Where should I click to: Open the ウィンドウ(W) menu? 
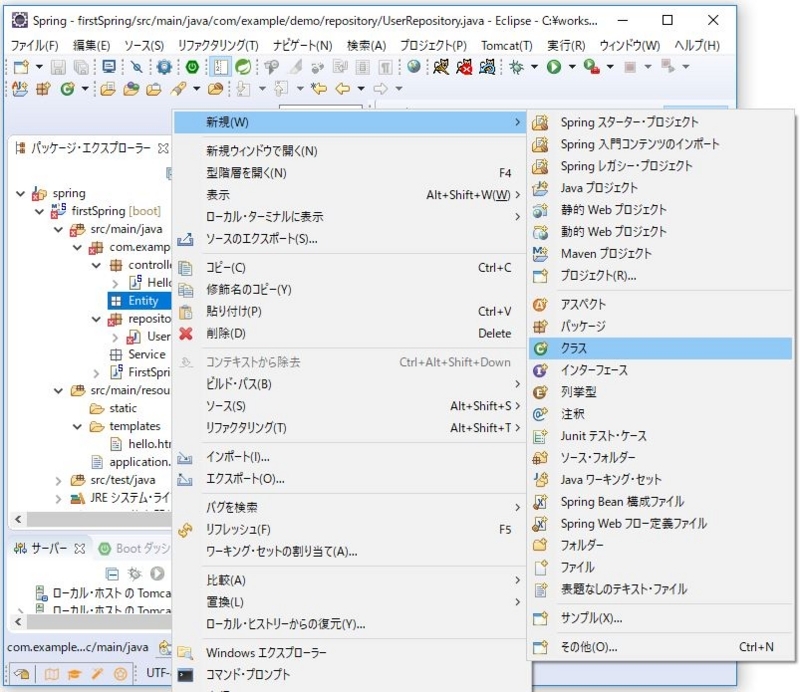(630, 45)
